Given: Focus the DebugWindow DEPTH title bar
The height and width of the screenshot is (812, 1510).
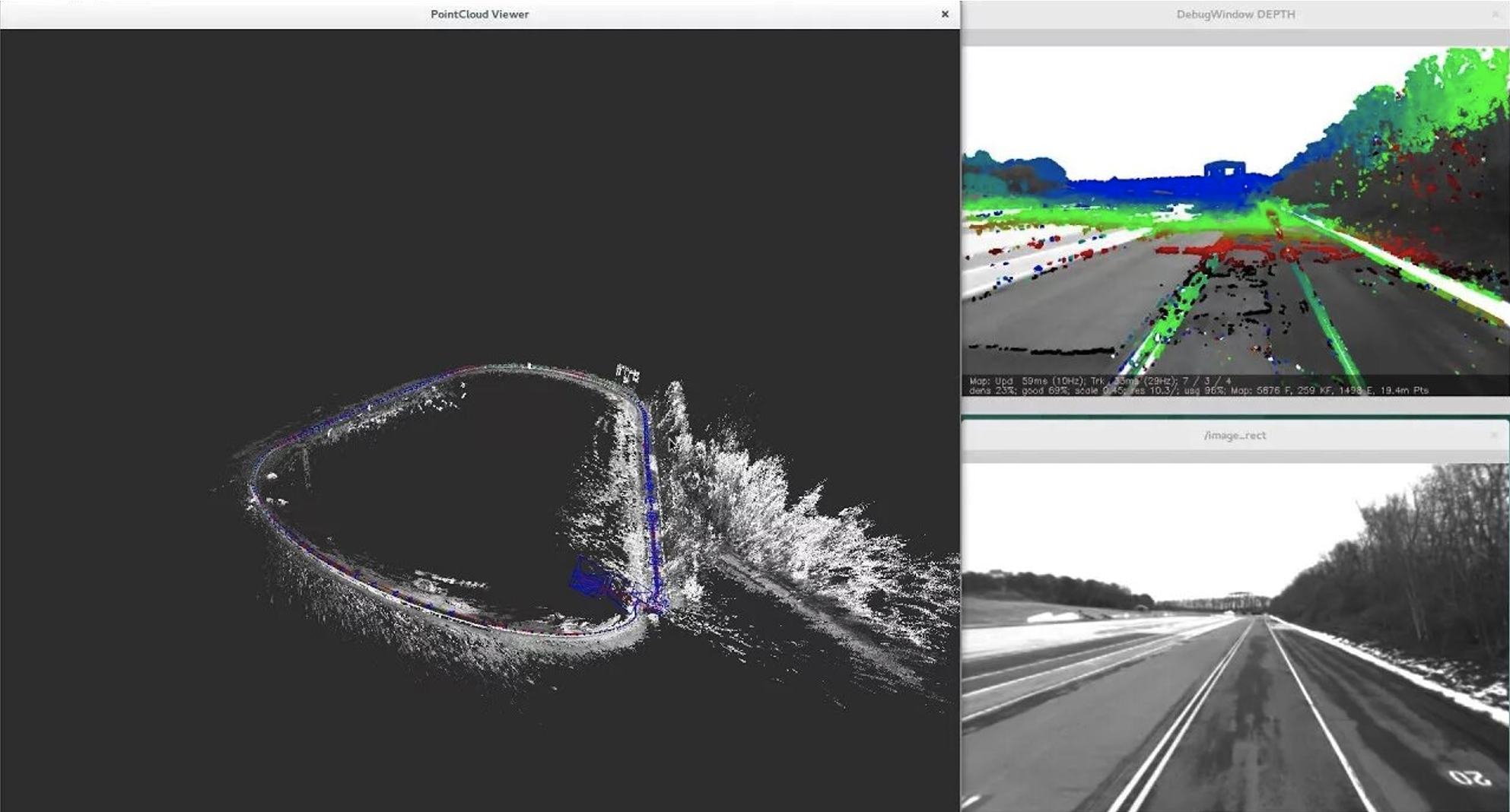Looking at the screenshot, I should pos(1235,14).
